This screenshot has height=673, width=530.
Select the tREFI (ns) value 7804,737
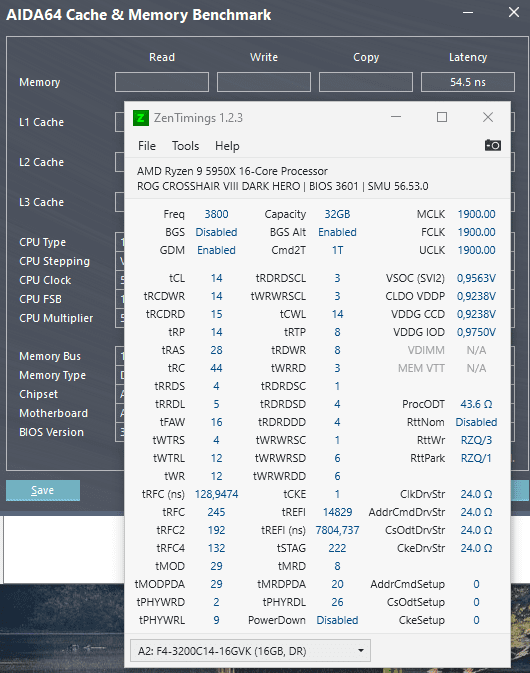(337, 531)
